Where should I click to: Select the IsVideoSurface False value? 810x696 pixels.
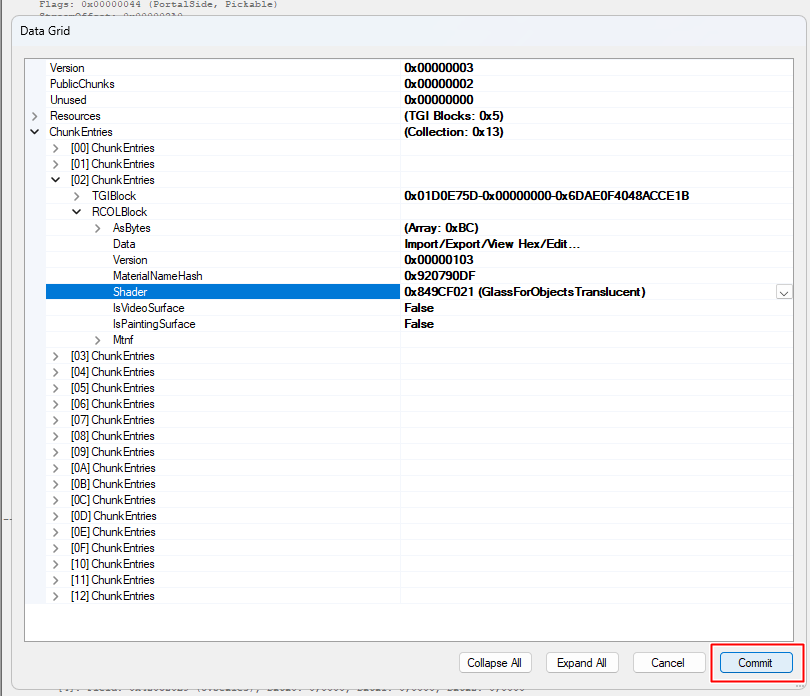click(419, 308)
